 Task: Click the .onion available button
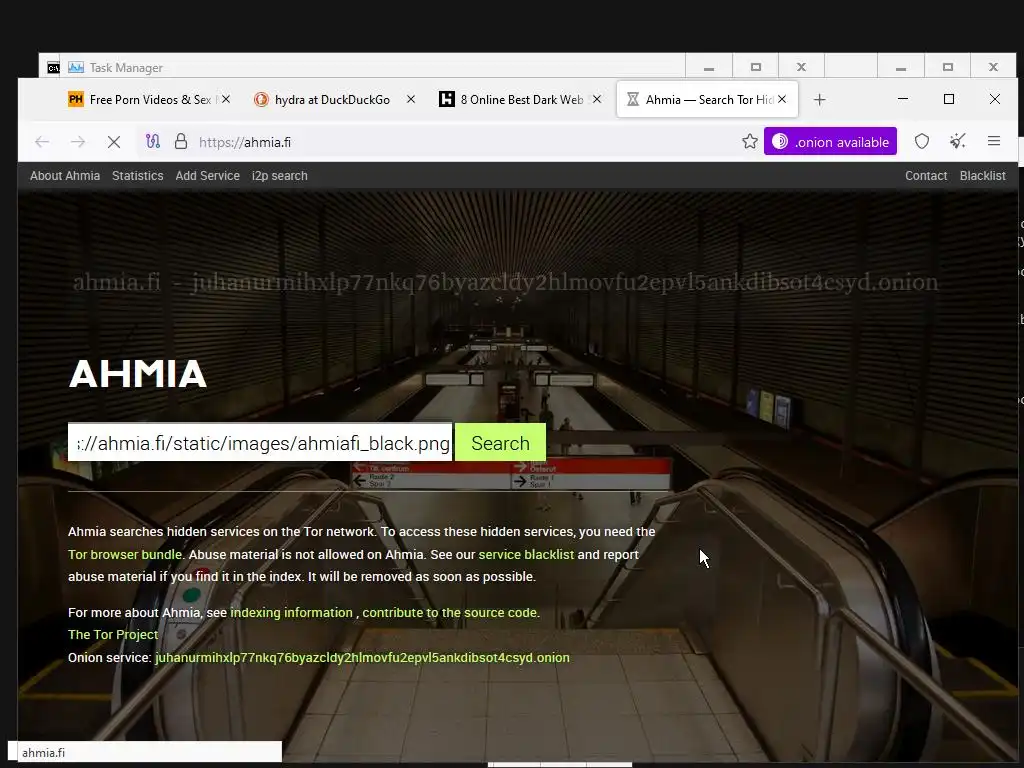(x=830, y=142)
